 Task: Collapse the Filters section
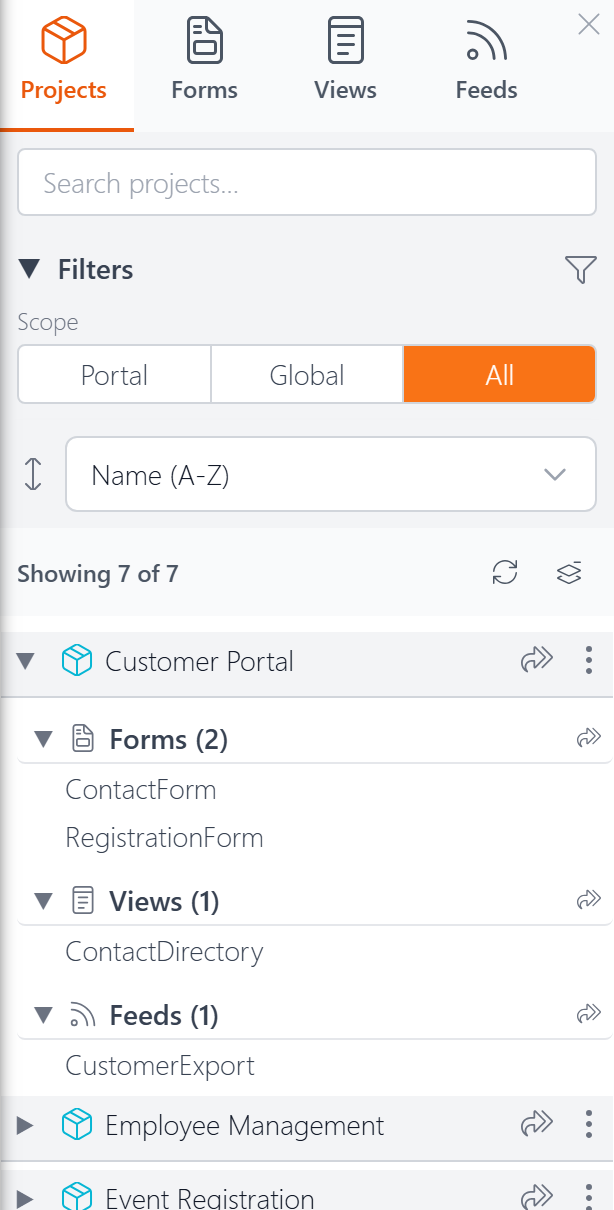coord(30,269)
